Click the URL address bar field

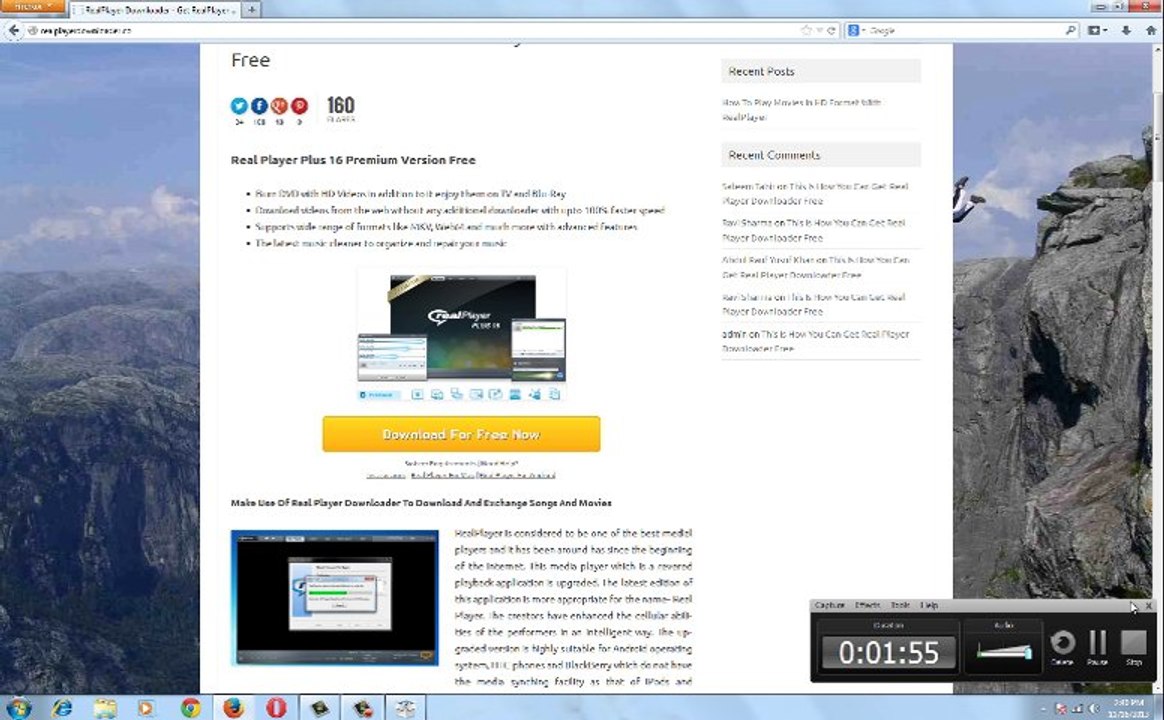pos(416,30)
